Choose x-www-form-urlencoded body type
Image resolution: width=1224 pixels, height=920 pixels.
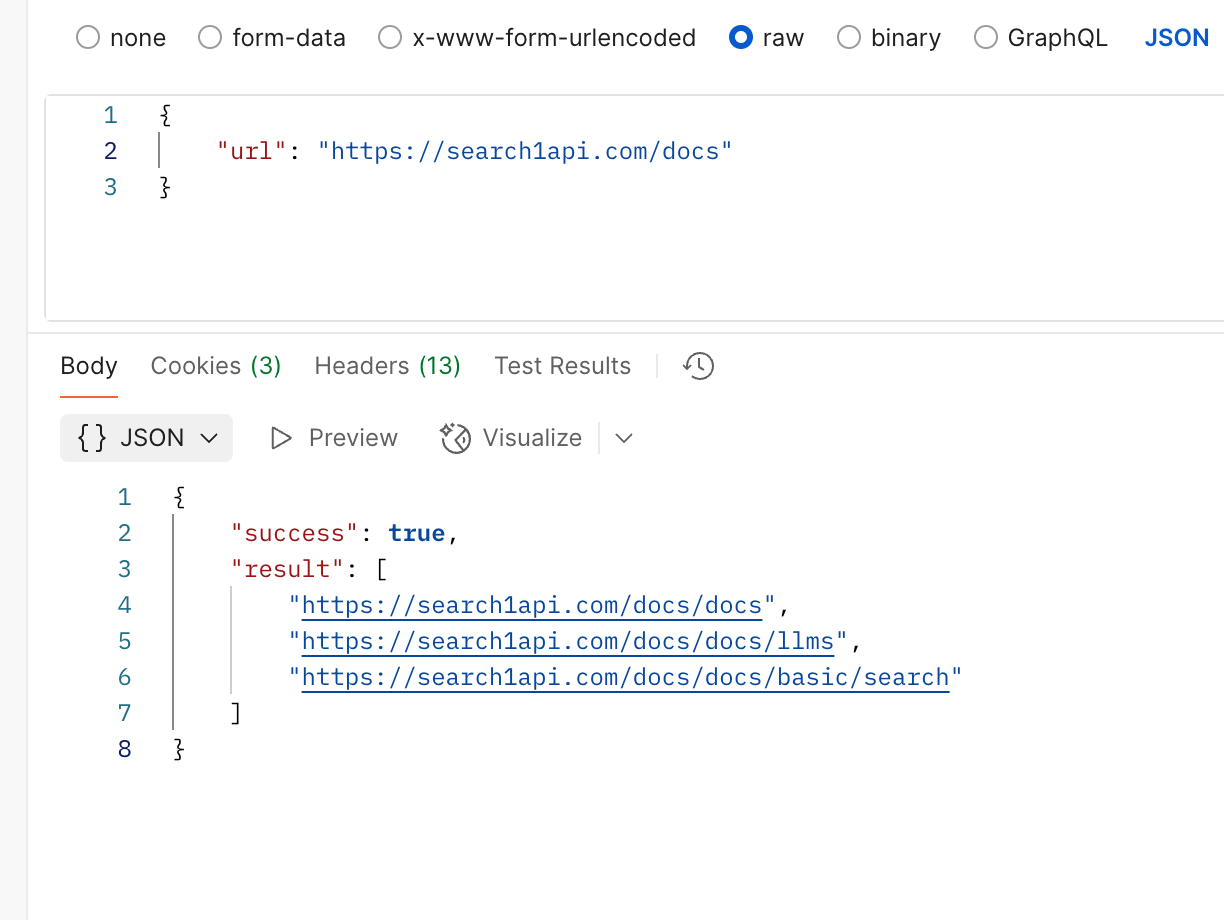coord(390,38)
